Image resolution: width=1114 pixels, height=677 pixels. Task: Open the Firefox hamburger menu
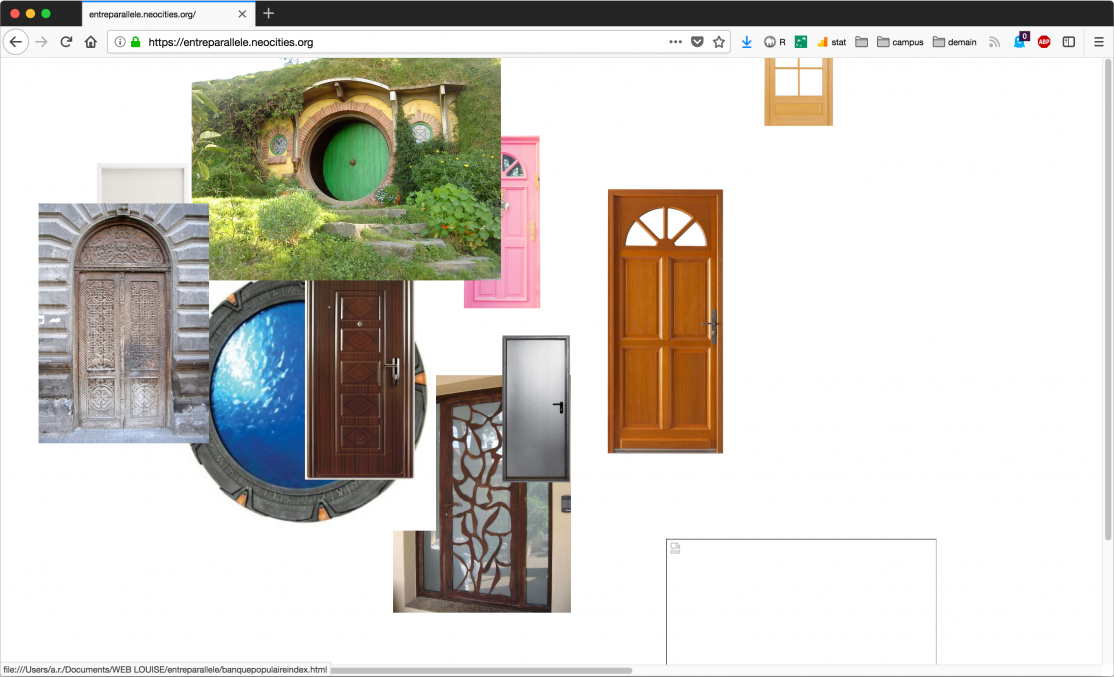click(1098, 42)
